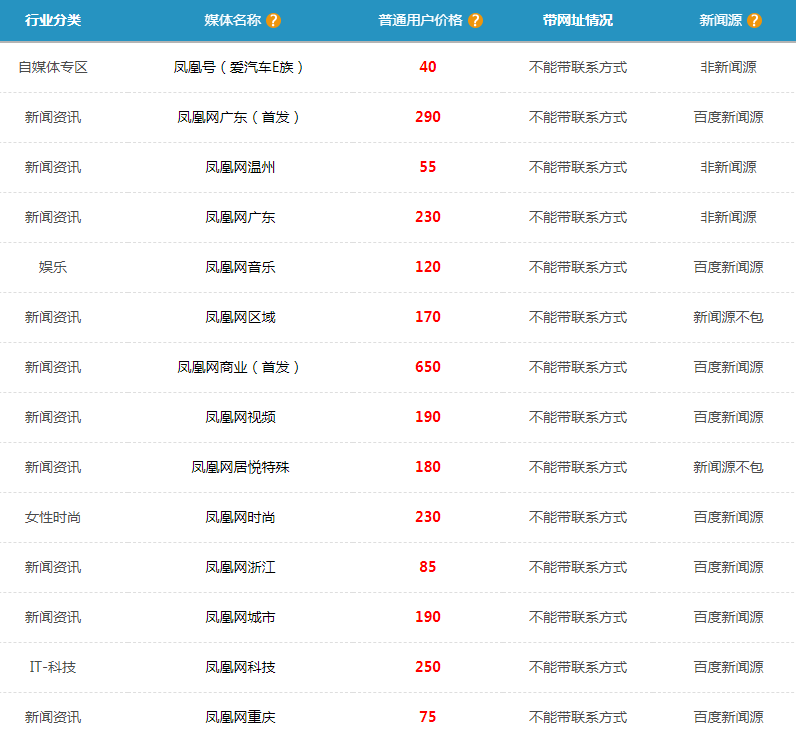
Task: Click the 女性时尚 category cell
Action: coord(53,517)
